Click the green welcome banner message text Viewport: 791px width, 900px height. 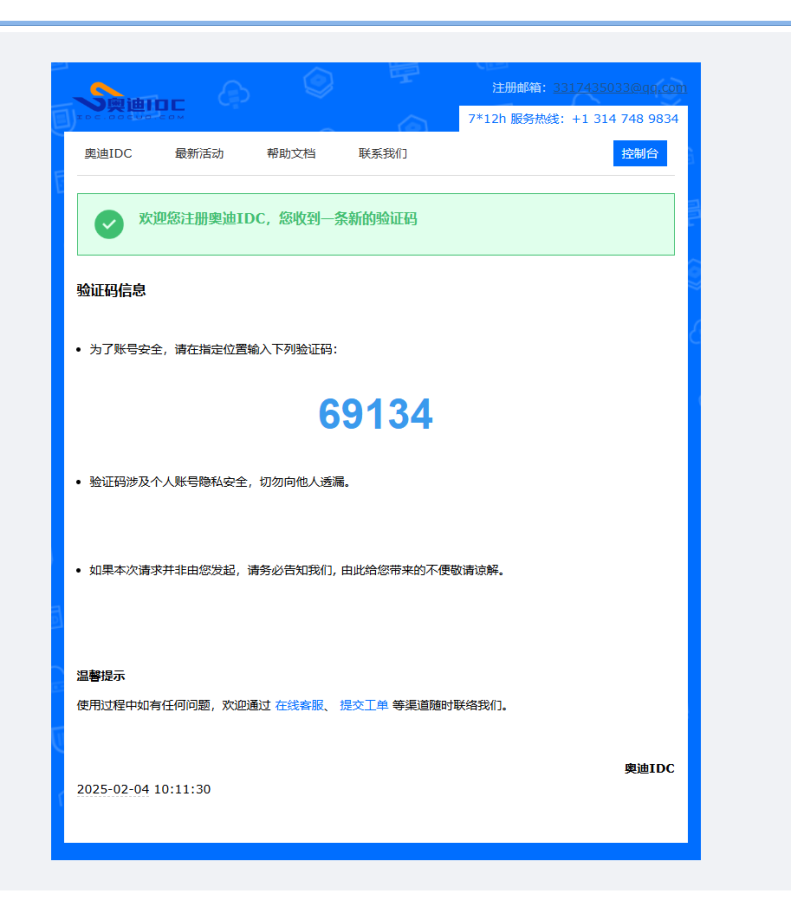click(x=278, y=218)
